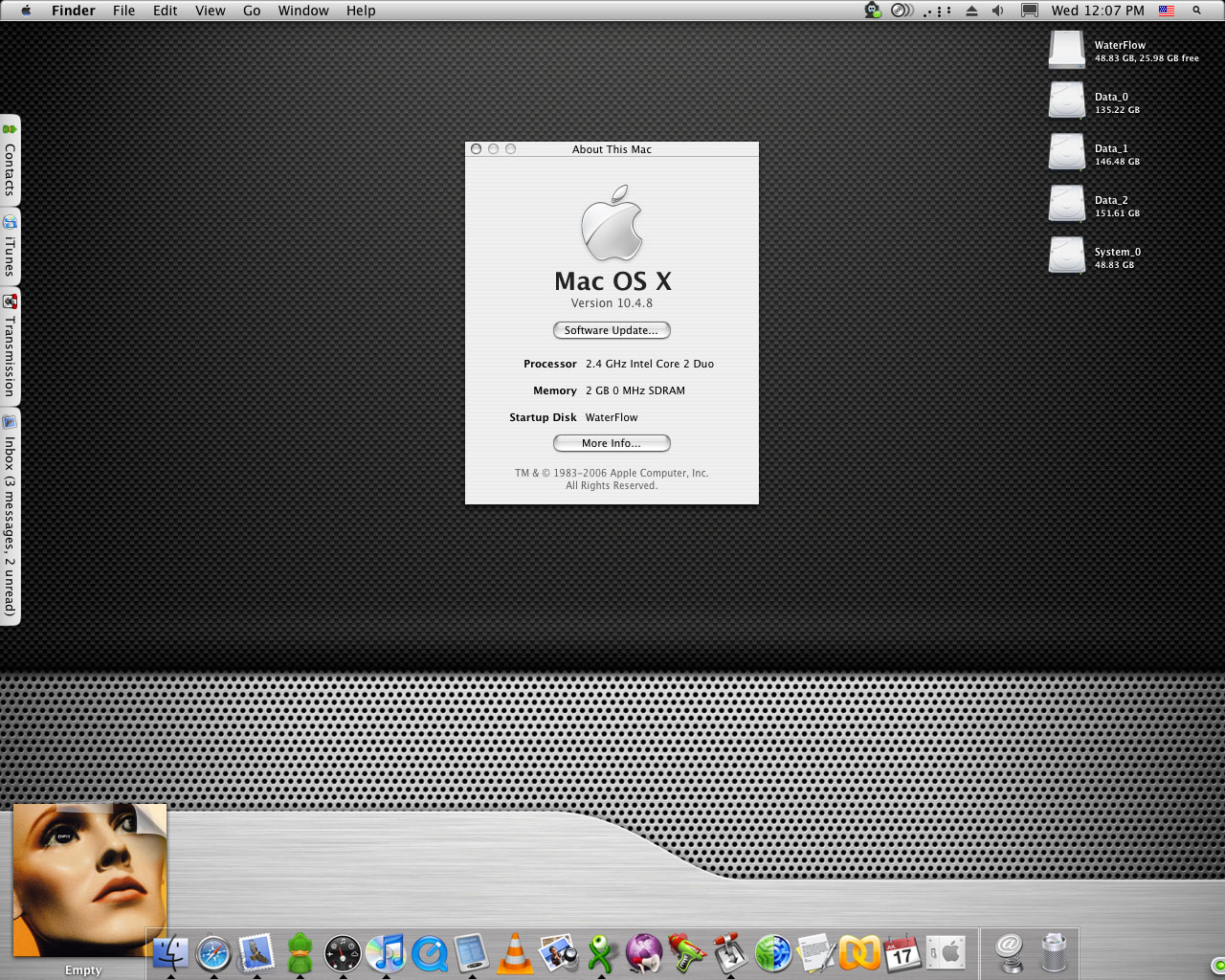The height and width of the screenshot is (980, 1225).
Task: Open the @ spring site icon in Dock
Action: coord(1010,953)
